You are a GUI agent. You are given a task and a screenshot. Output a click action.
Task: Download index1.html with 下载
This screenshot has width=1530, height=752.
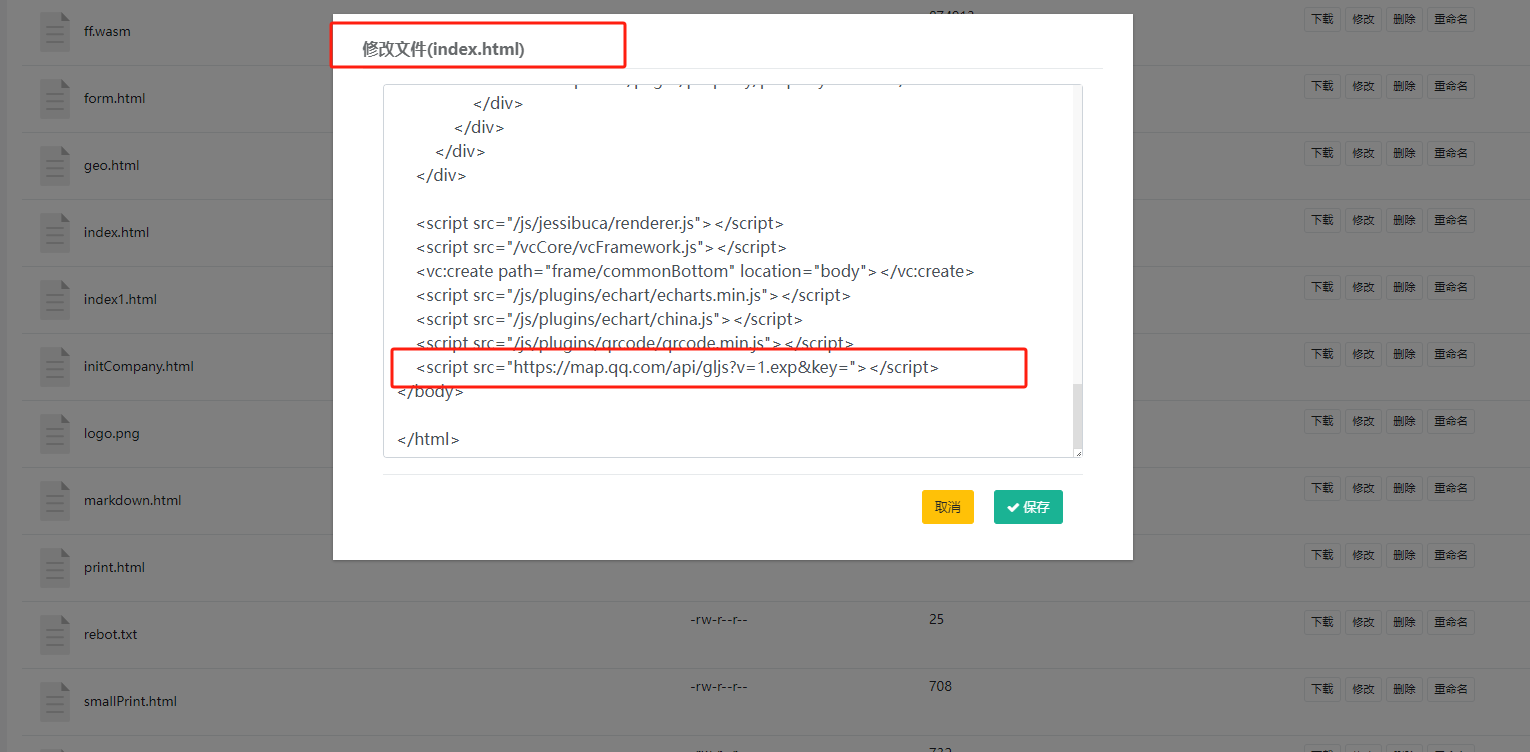point(1322,287)
